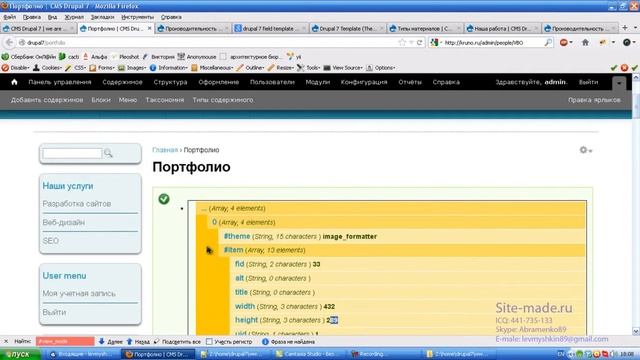Click the vertical page scrollbar down arrow

tap(636, 331)
